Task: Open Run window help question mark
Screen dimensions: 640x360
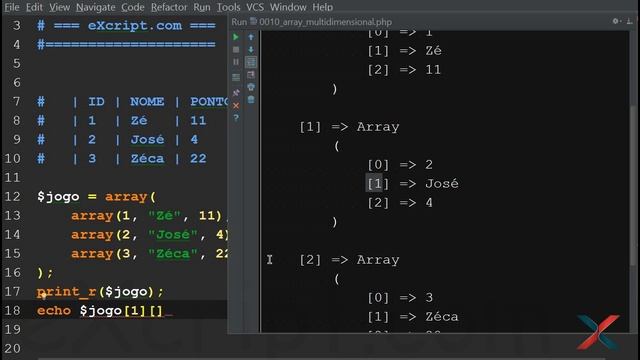Action: click(236, 118)
